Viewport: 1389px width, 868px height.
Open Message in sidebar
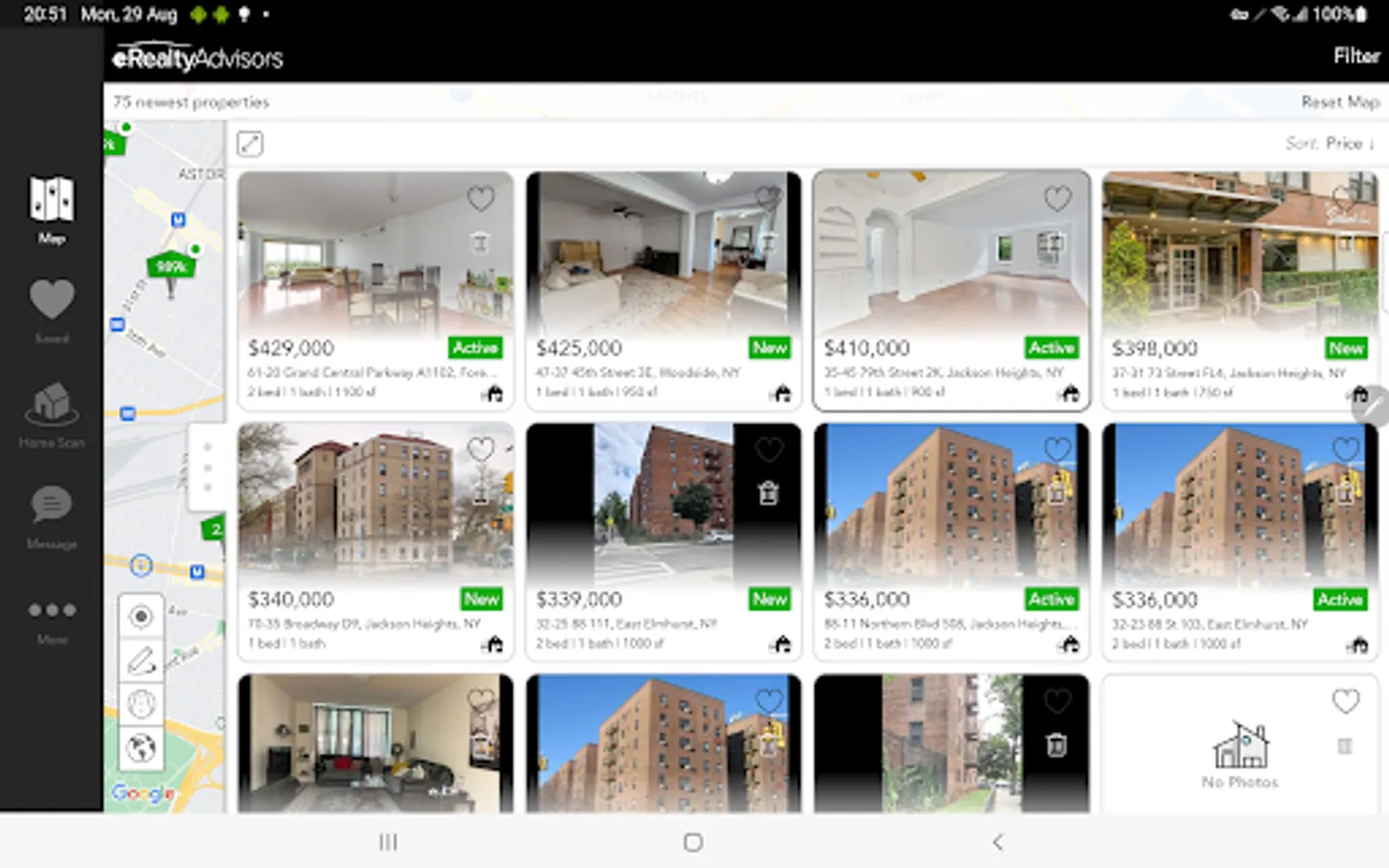[51, 517]
